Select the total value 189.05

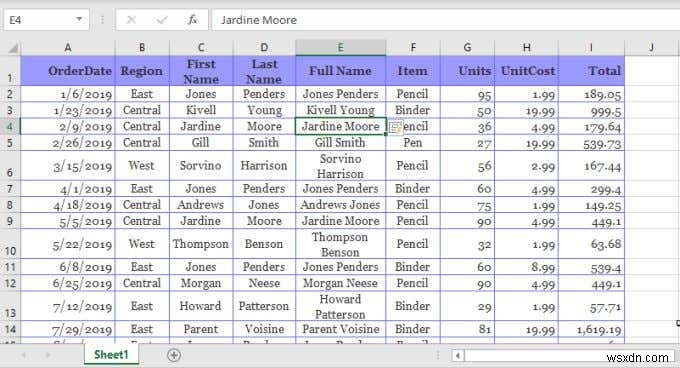point(591,94)
